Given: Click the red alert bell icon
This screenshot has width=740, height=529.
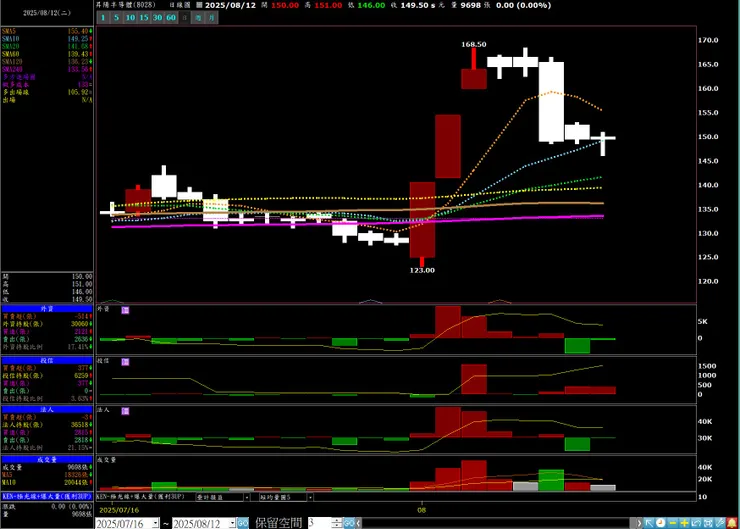Looking at the screenshot, I should click(732, 523).
